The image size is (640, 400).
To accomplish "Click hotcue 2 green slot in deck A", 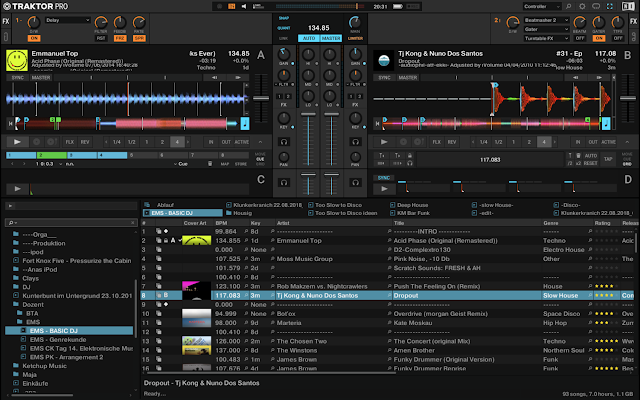I will point(52,155).
